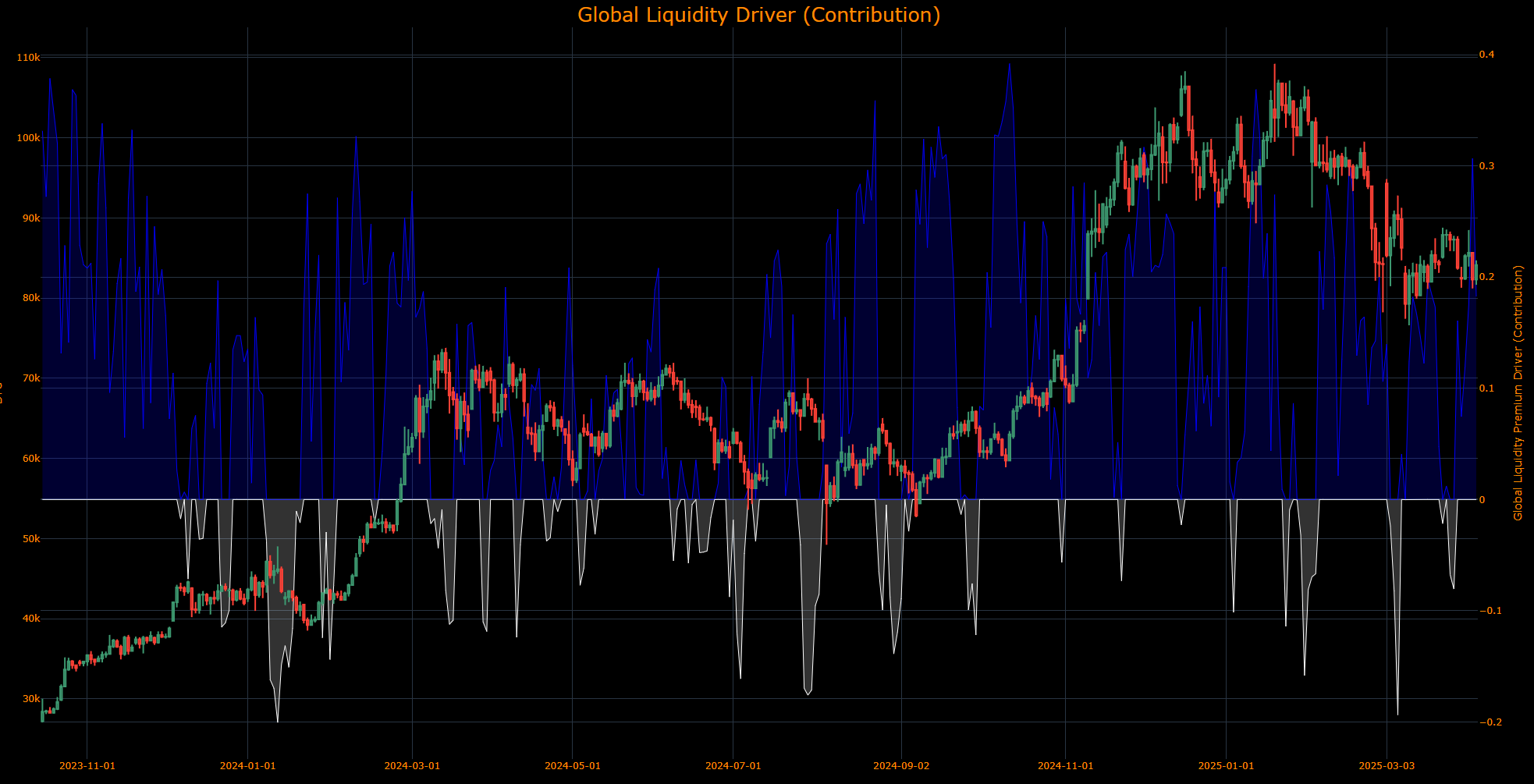Image resolution: width=1534 pixels, height=784 pixels.
Task: Click the −0.2 right axis label
Action: (x=1490, y=722)
